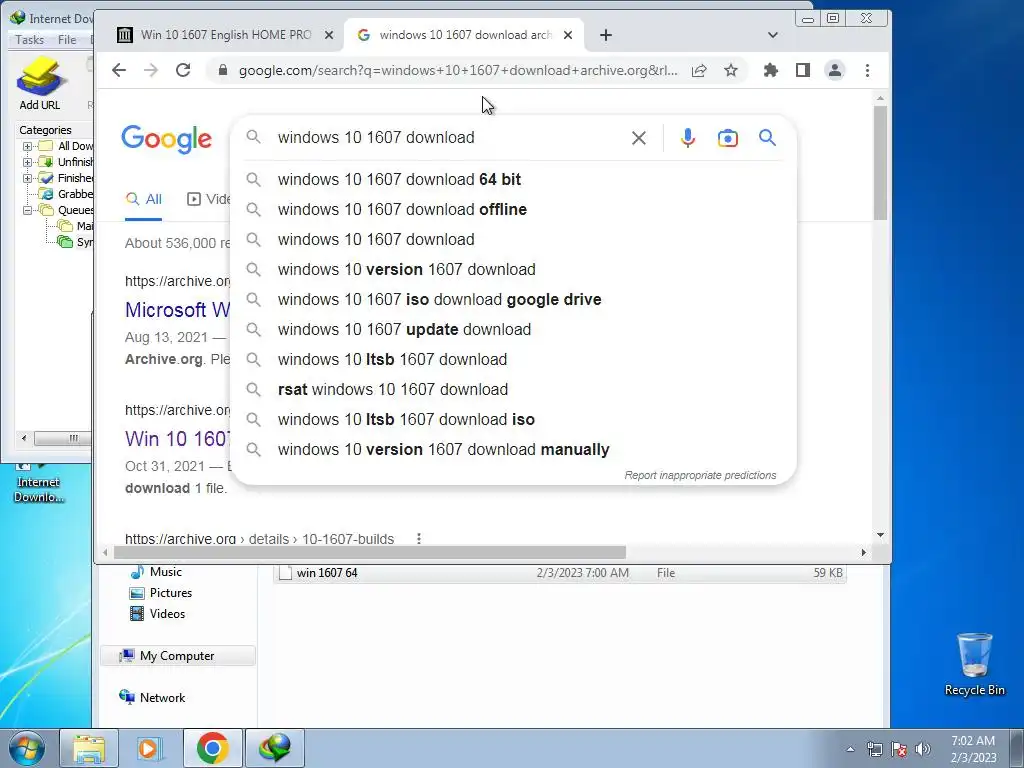Click the Google logo

point(167,139)
